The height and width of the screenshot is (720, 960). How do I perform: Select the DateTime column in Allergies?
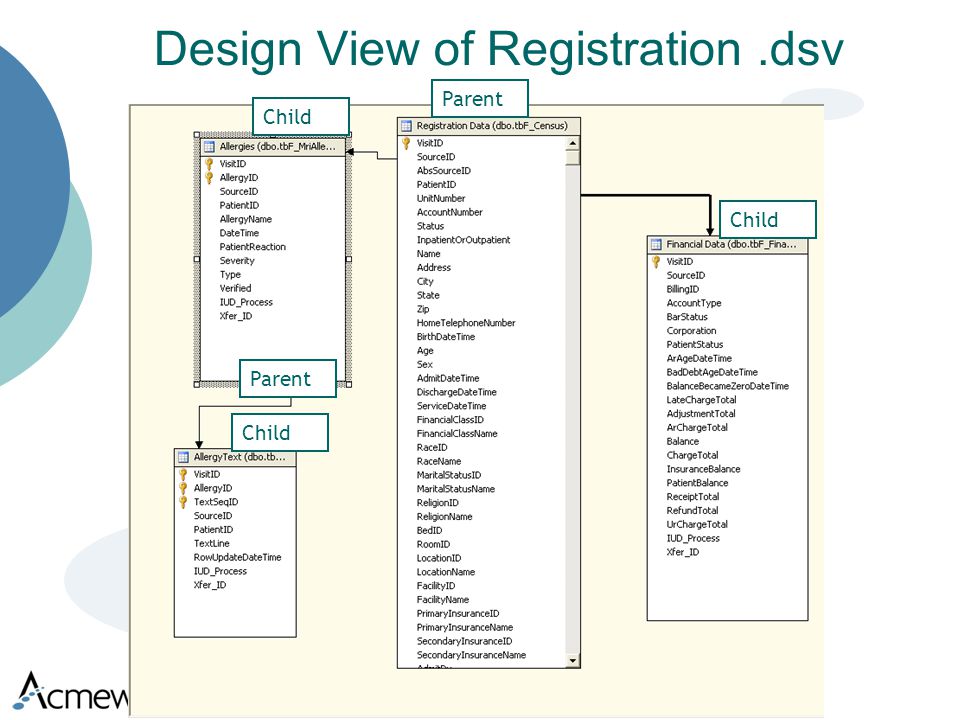[x=239, y=233]
